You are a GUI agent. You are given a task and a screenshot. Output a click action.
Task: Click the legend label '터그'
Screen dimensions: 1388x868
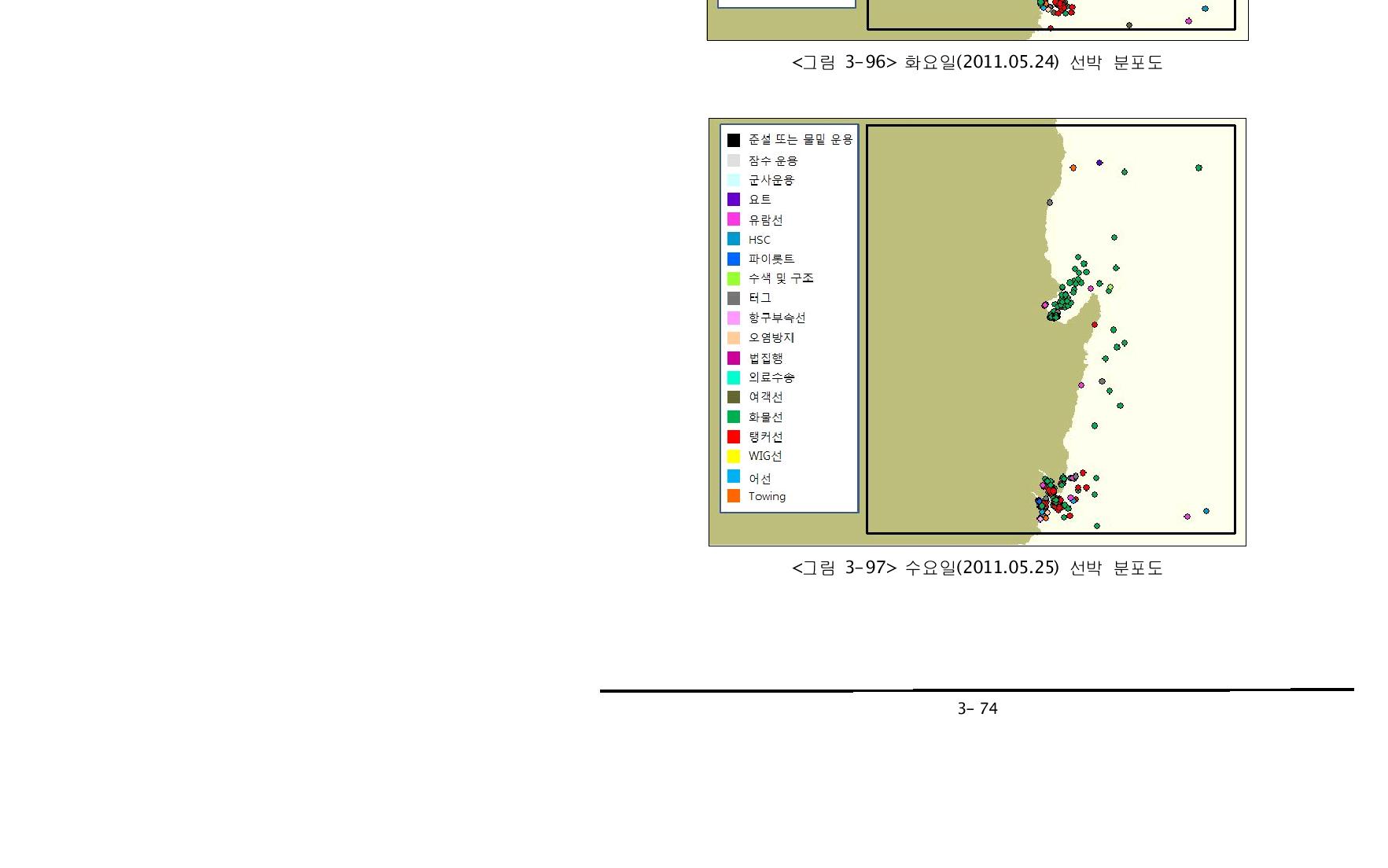(x=760, y=298)
